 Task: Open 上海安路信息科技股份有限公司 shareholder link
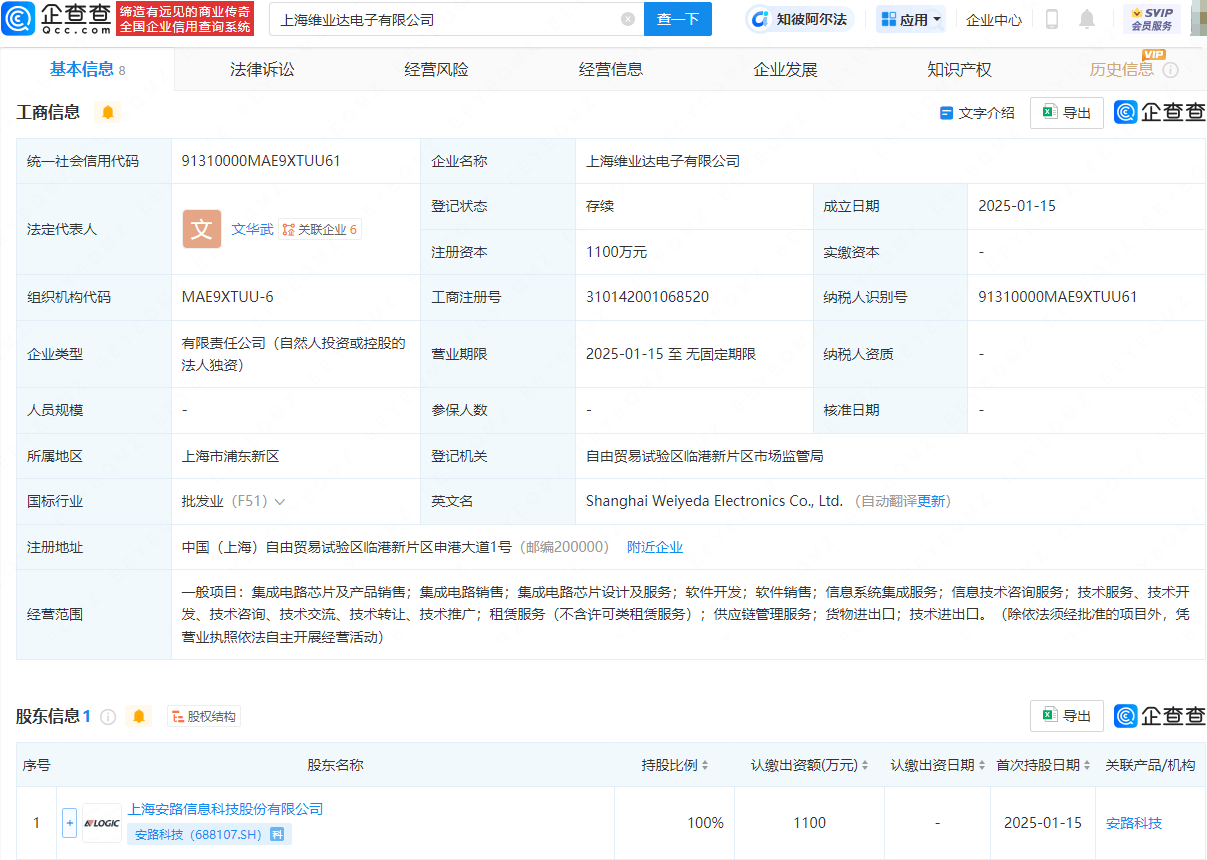tap(225, 809)
